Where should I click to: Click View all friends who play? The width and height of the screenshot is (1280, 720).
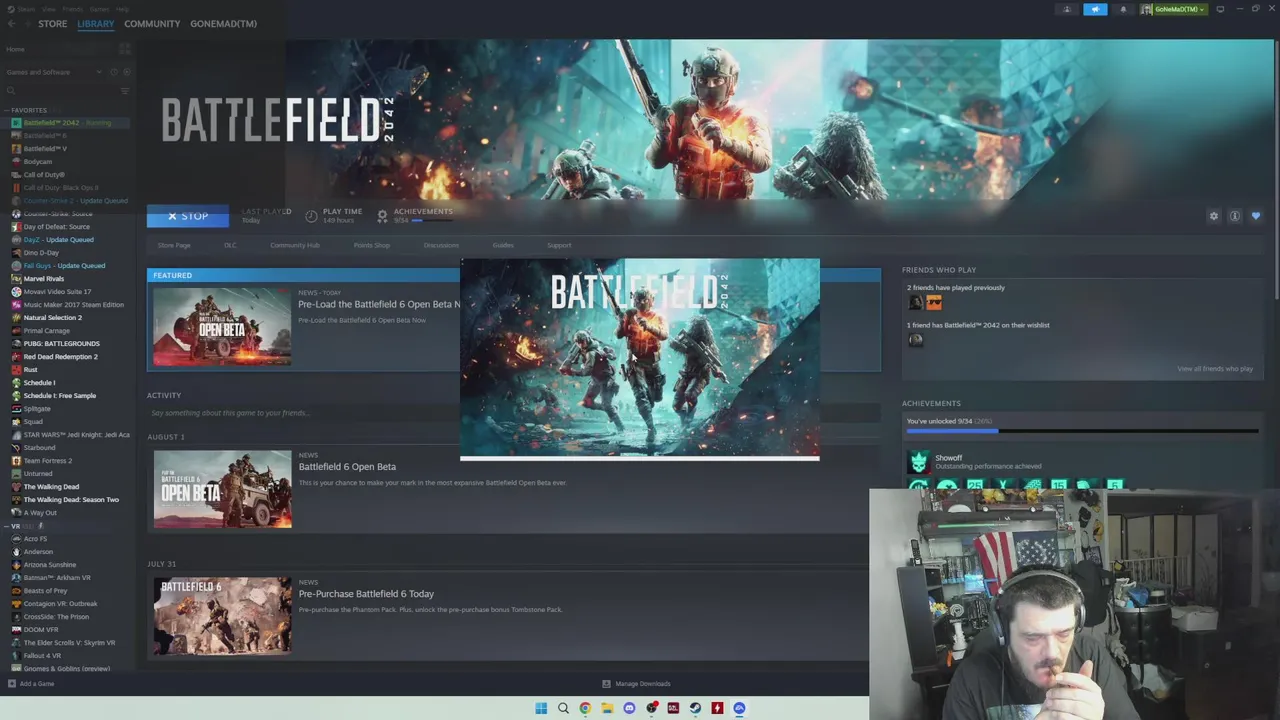1214,369
